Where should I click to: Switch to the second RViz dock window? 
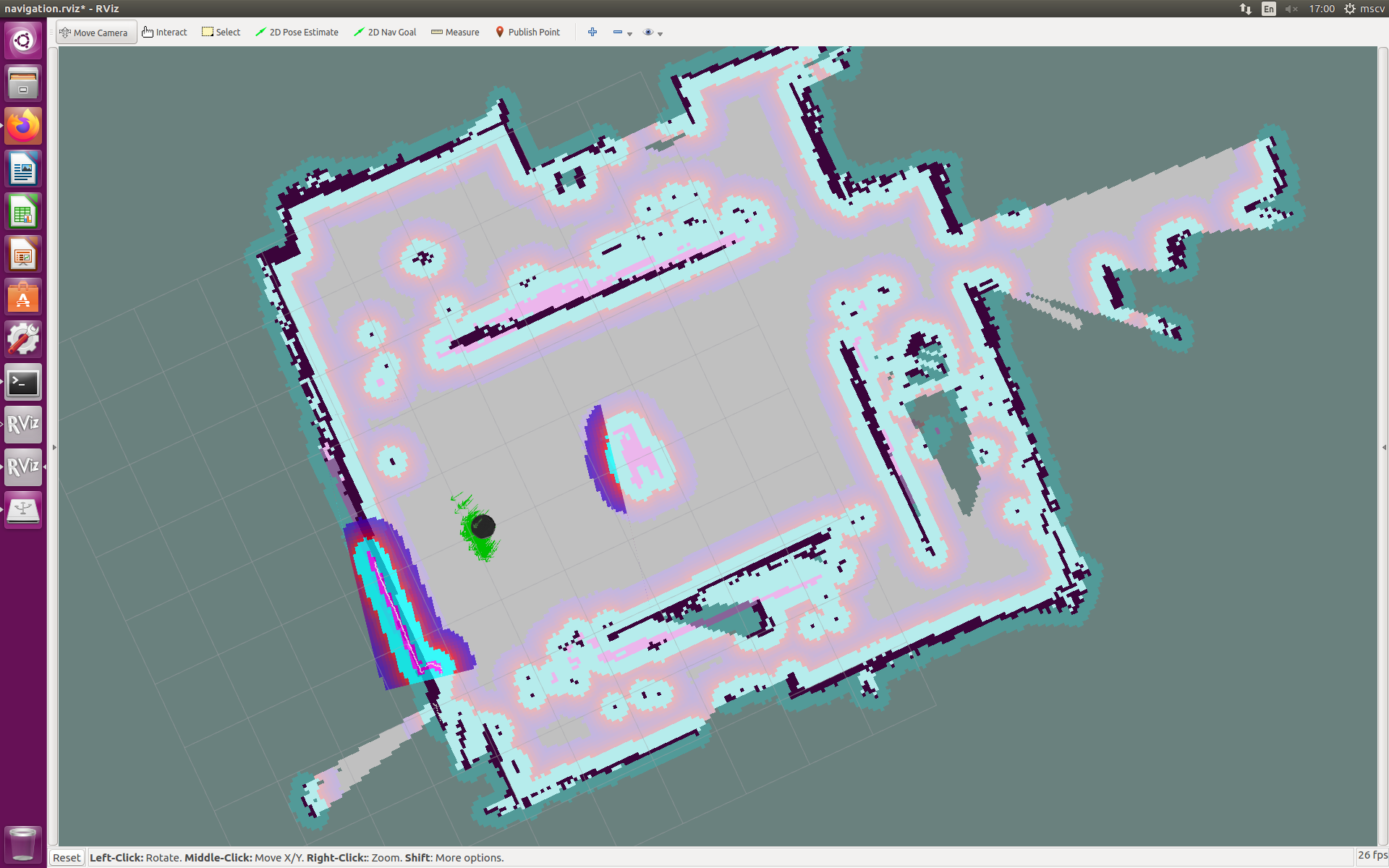click(x=23, y=467)
